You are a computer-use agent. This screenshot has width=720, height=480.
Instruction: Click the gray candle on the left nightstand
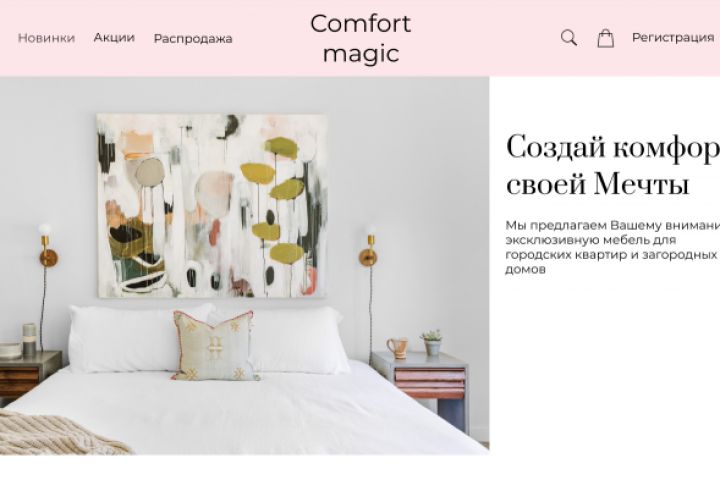point(29,339)
